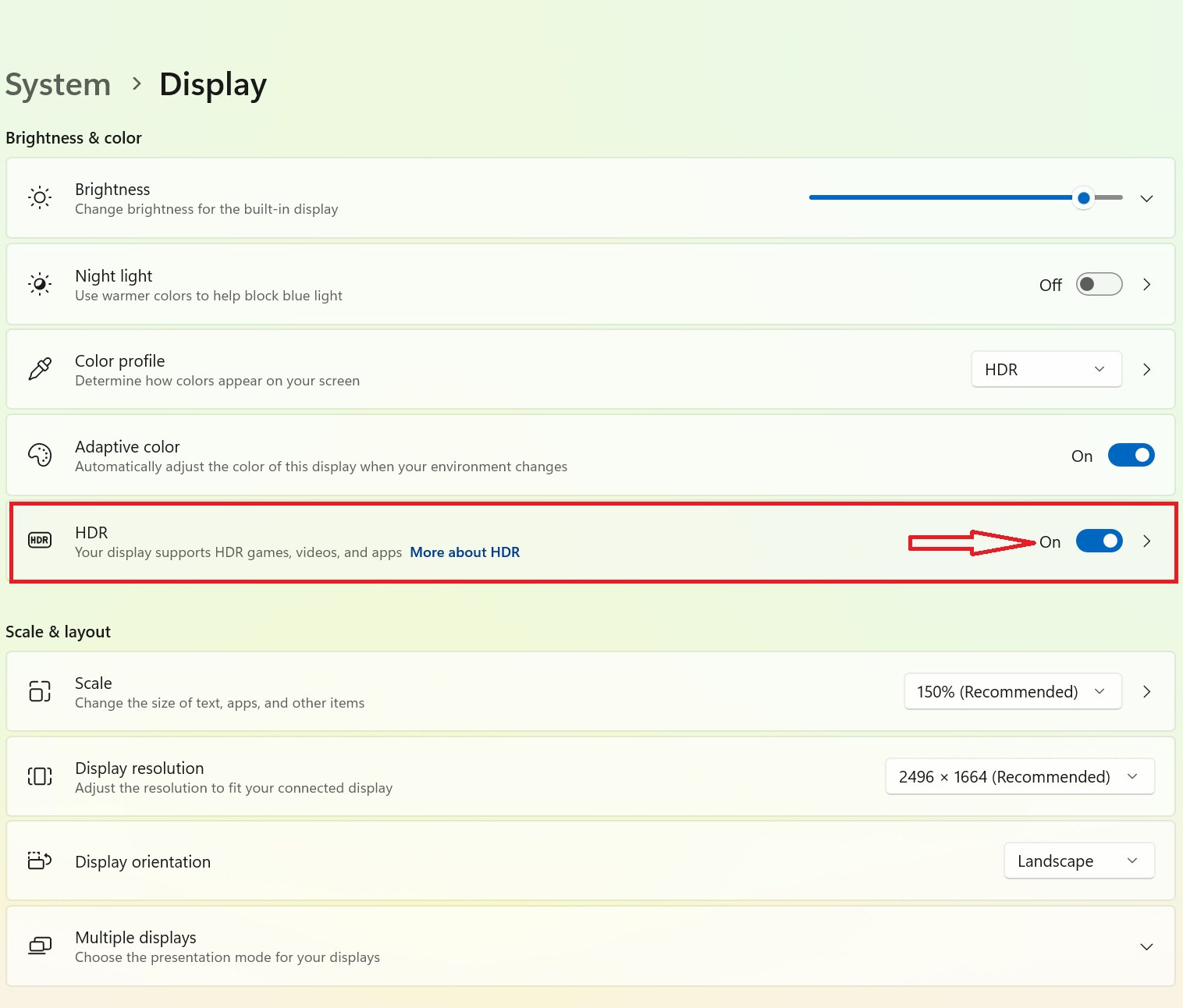
Task: Click the Display breadcrumb title
Action: coord(213,84)
